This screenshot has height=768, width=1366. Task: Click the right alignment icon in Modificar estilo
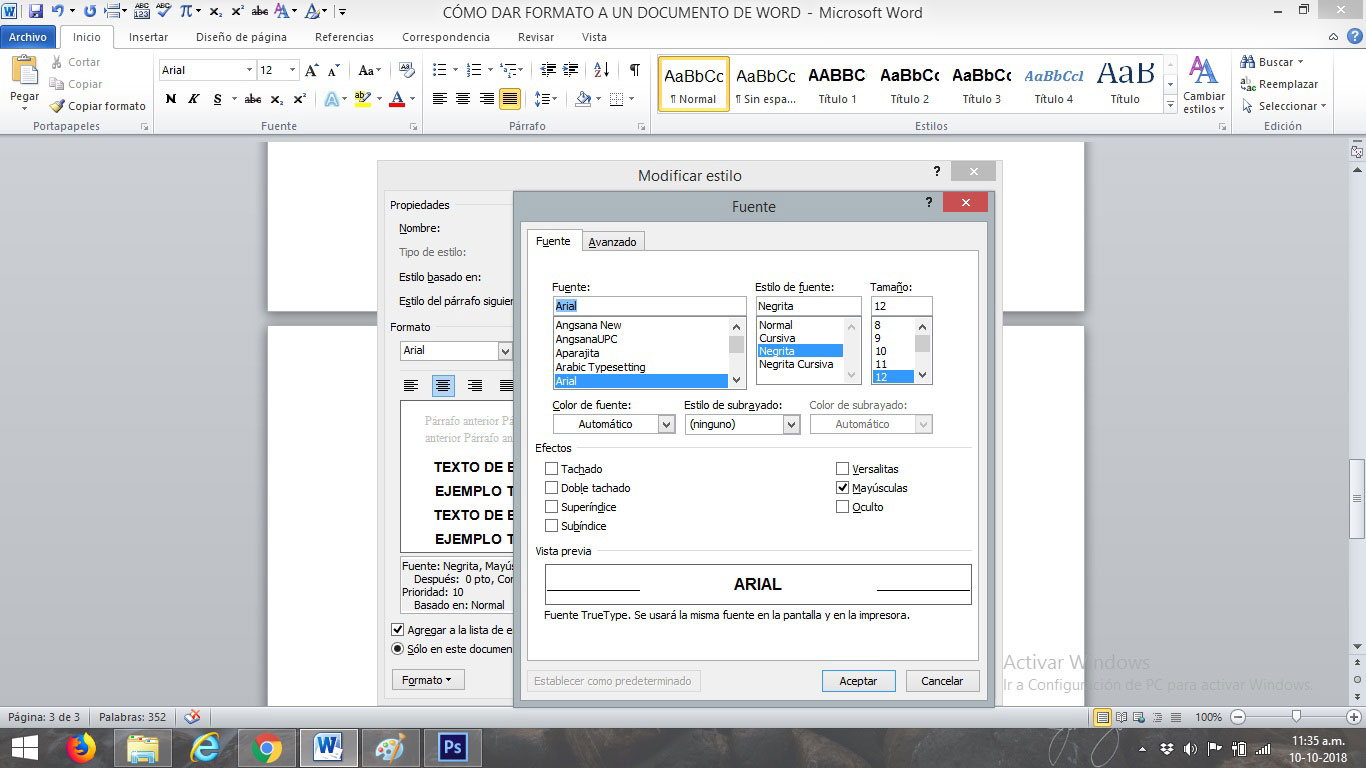pyautogui.click(x=475, y=386)
